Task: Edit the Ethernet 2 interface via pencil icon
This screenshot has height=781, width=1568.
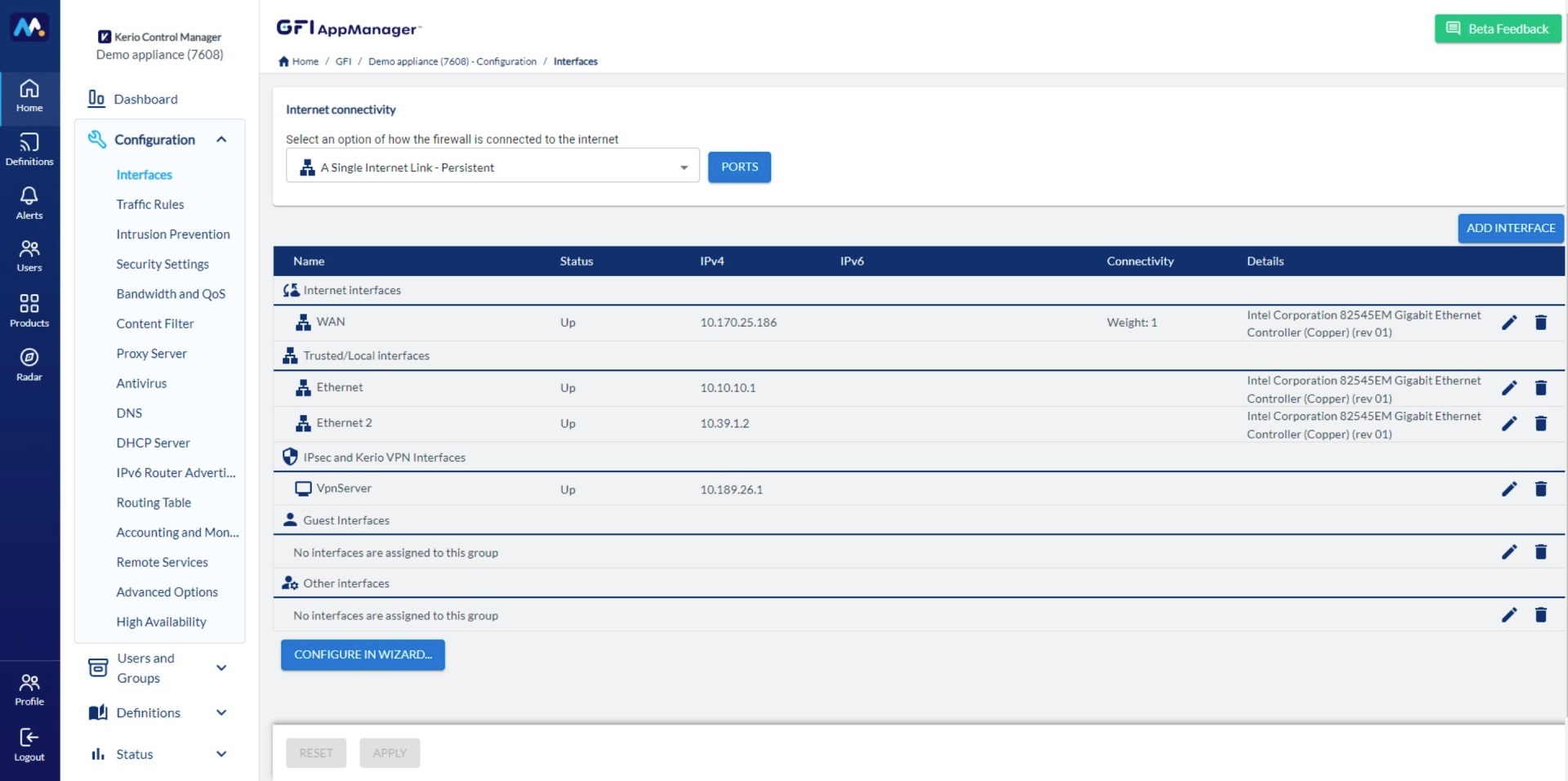Action: (1509, 424)
